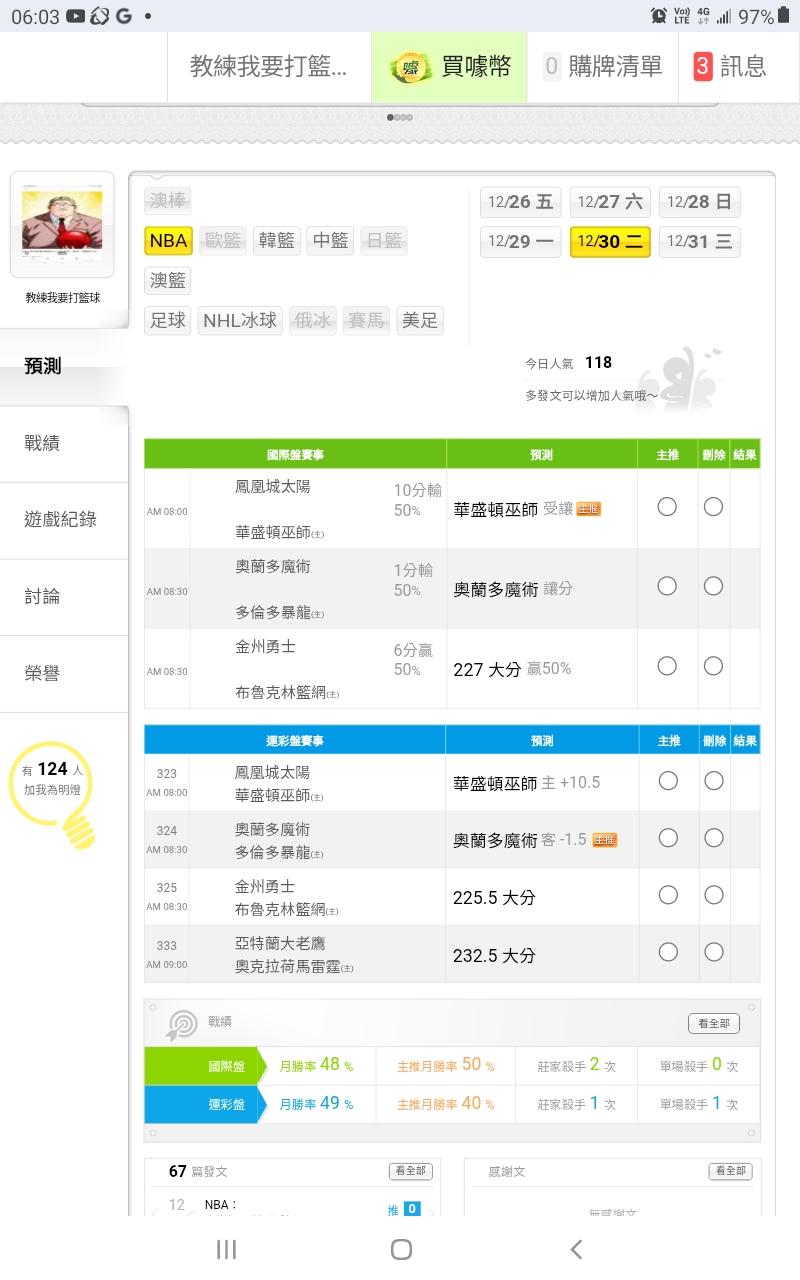Open Android recent apps icon
This screenshot has width=800, height=1280.
coord(226,1249)
